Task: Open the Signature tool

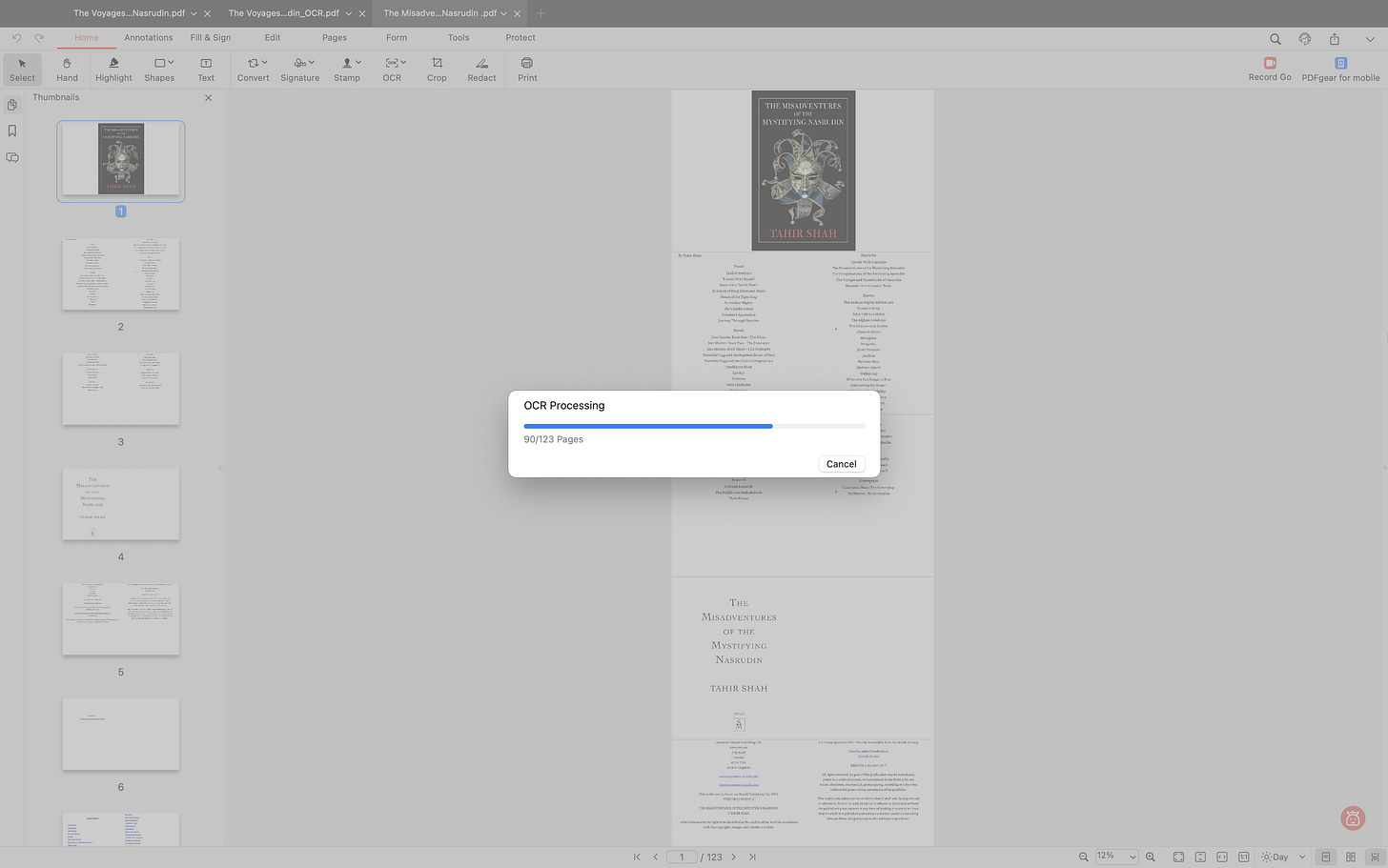Action: 299,70
